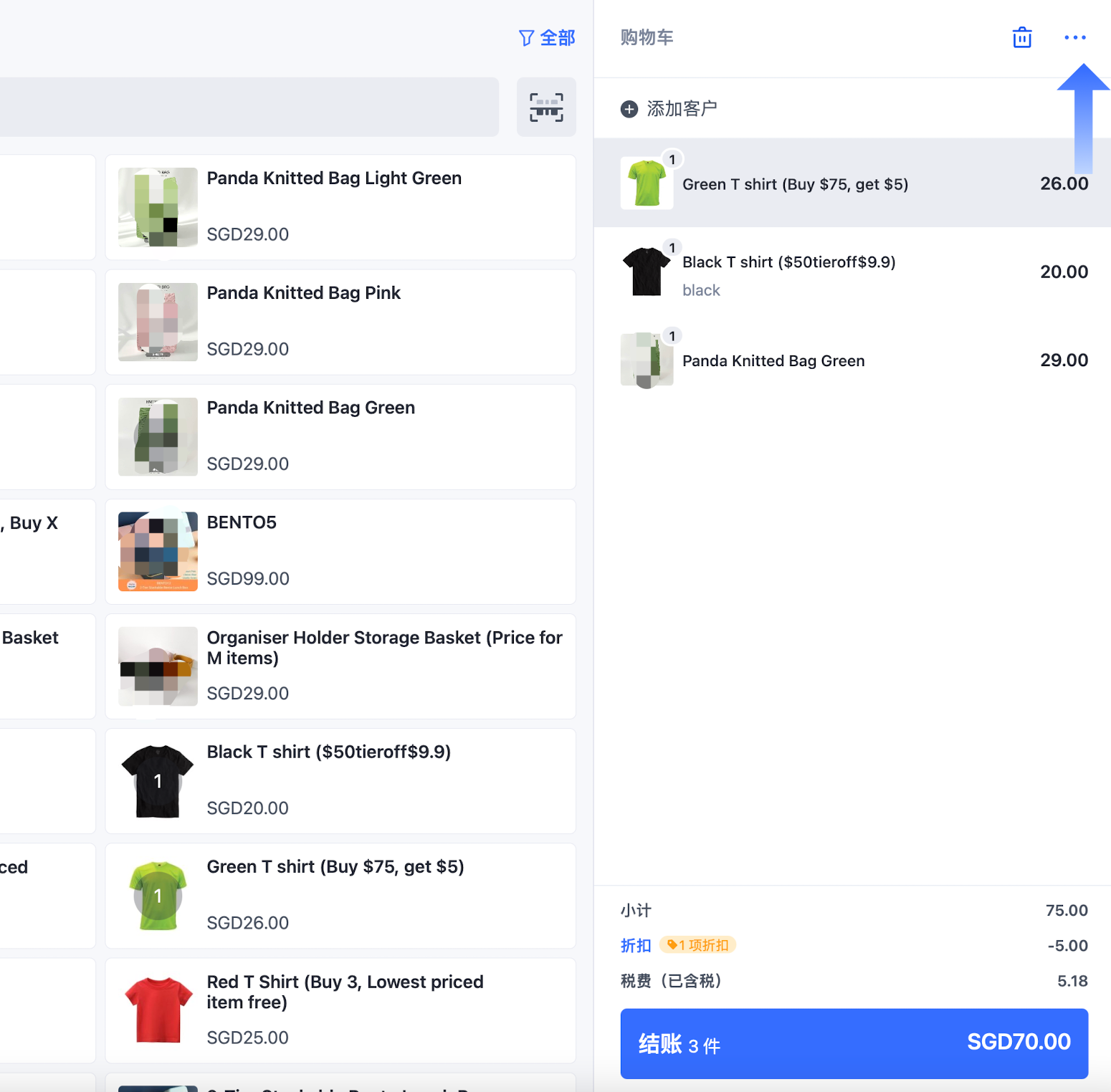Click the 75.00 subtotal amount
1111x1092 pixels.
tap(1067, 910)
